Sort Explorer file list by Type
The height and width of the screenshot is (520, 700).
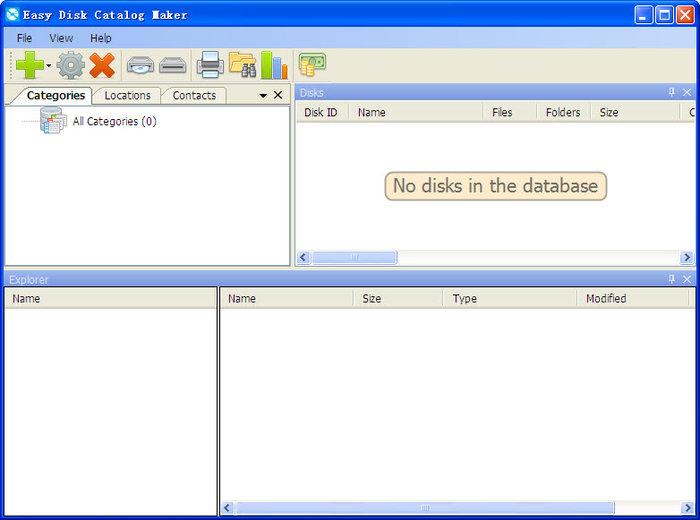[510, 299]
